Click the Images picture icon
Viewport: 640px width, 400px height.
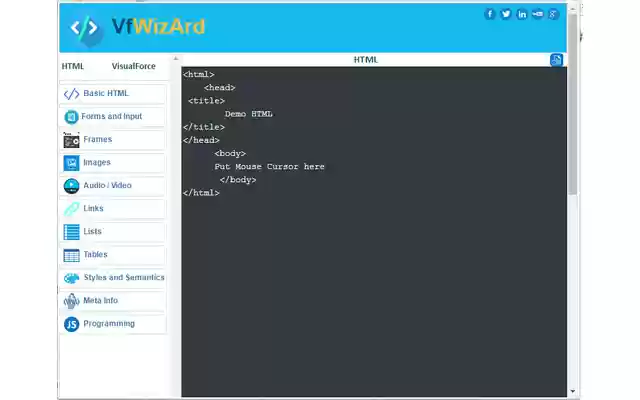tap(71, 163)
